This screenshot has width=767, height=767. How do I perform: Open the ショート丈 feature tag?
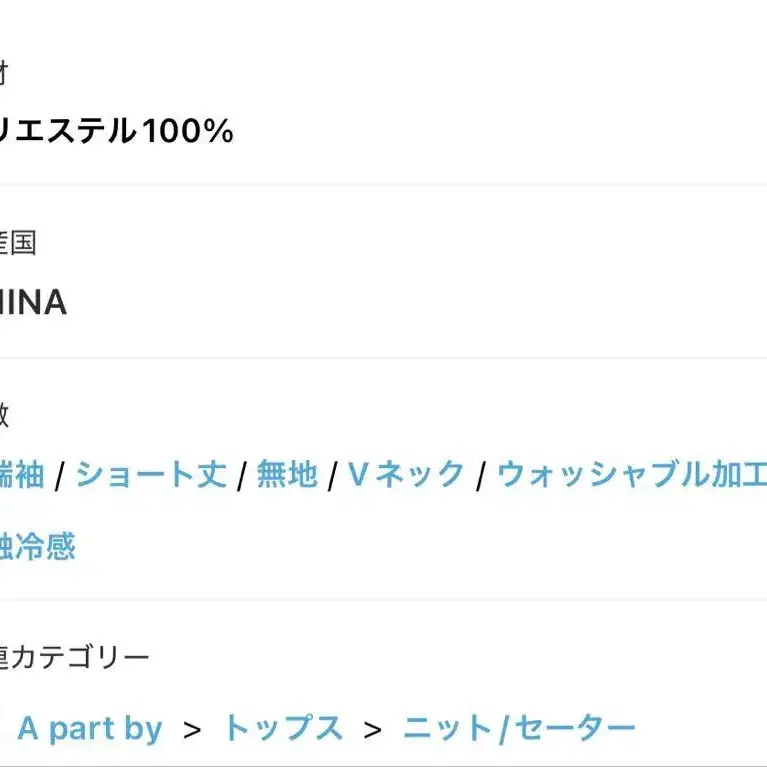[151, 474]
